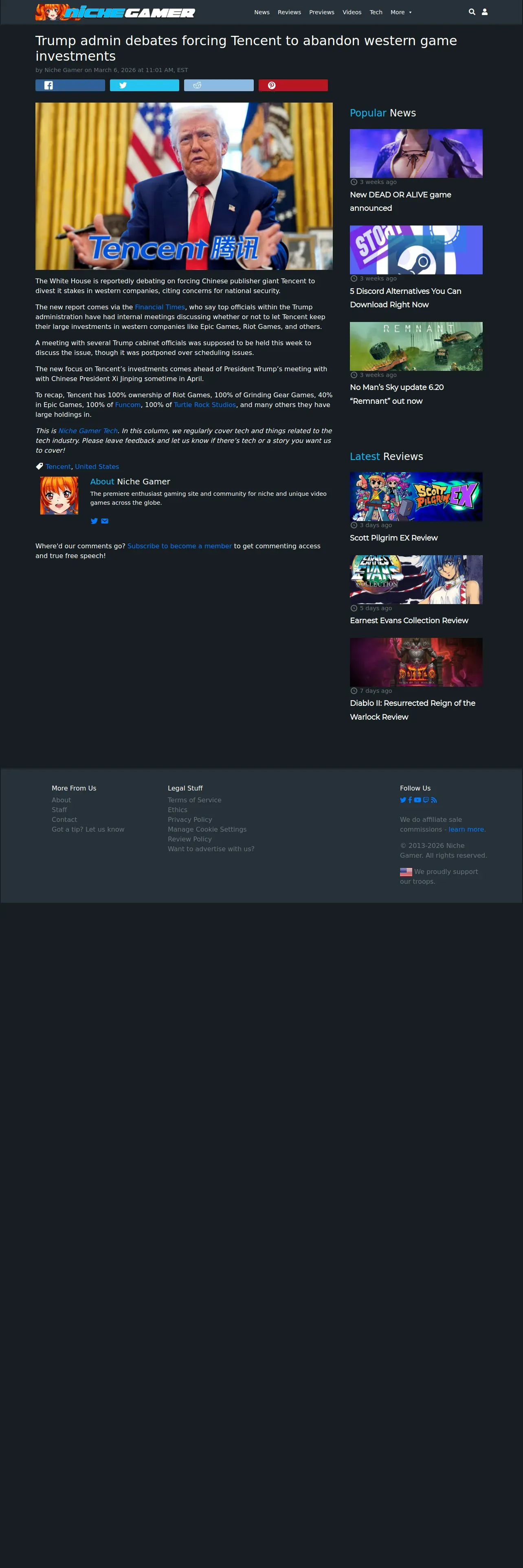Select Videos in the navigation bar
This screenshot has height=1568, width=523.
click(352, 12)
